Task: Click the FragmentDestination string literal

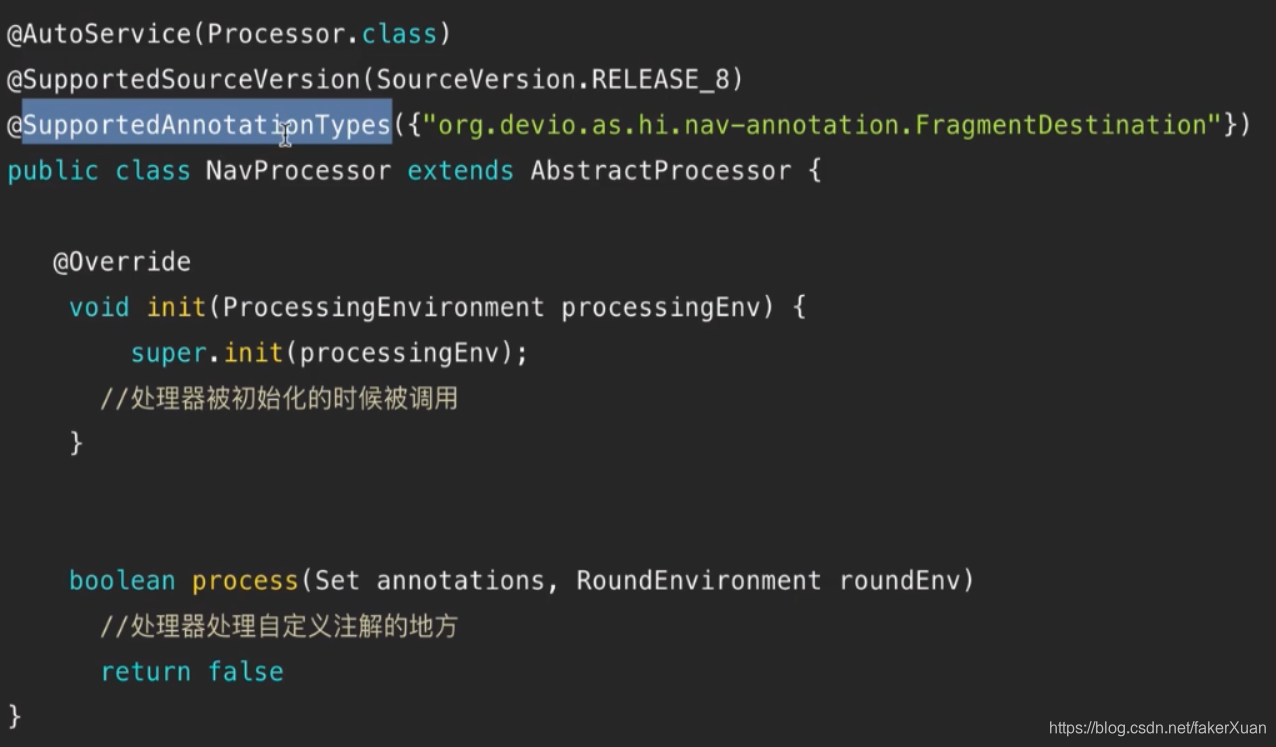Action: 821,125
